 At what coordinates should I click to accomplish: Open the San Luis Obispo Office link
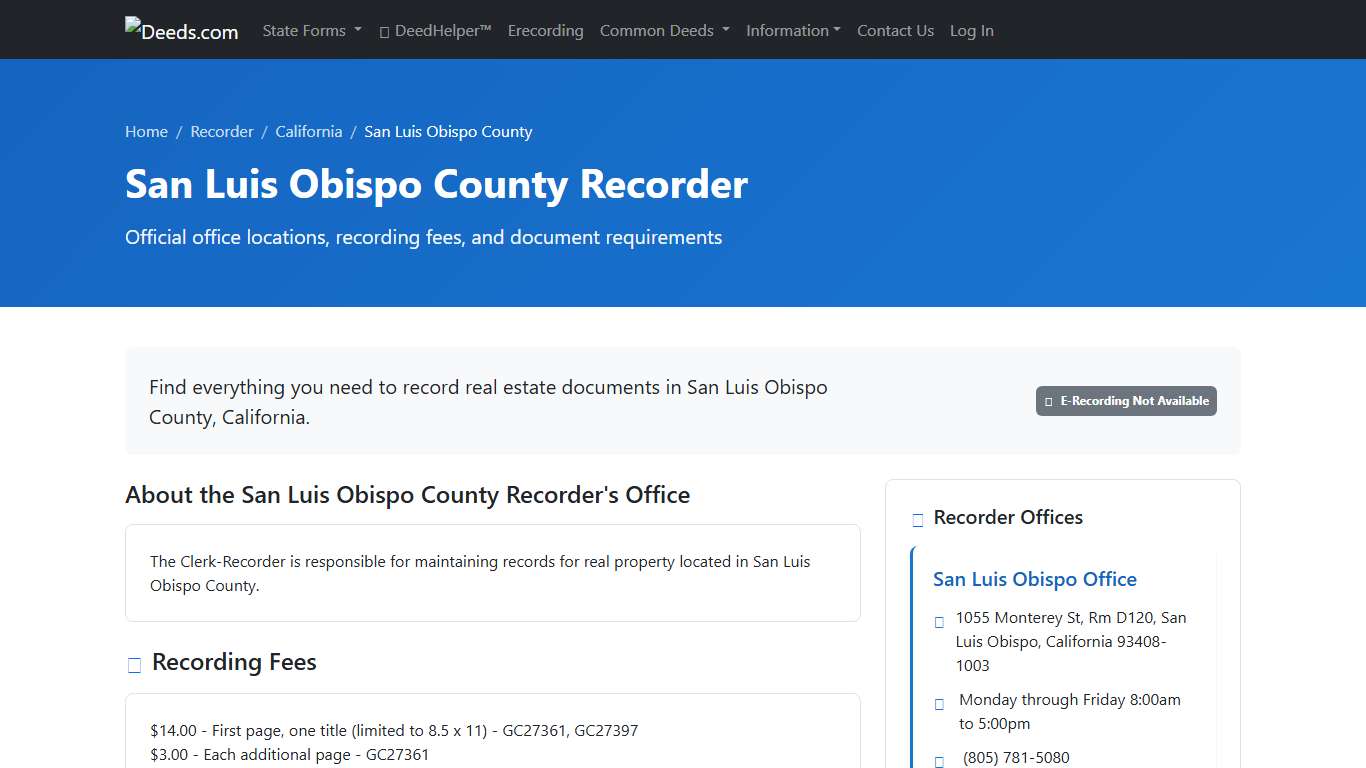tap(1035, 579)
